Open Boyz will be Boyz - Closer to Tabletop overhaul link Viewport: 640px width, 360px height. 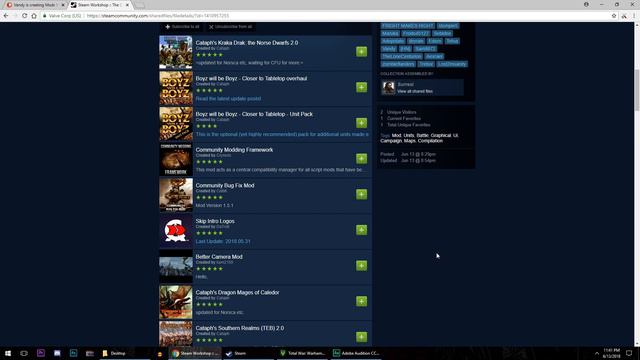tap(251, 78)
